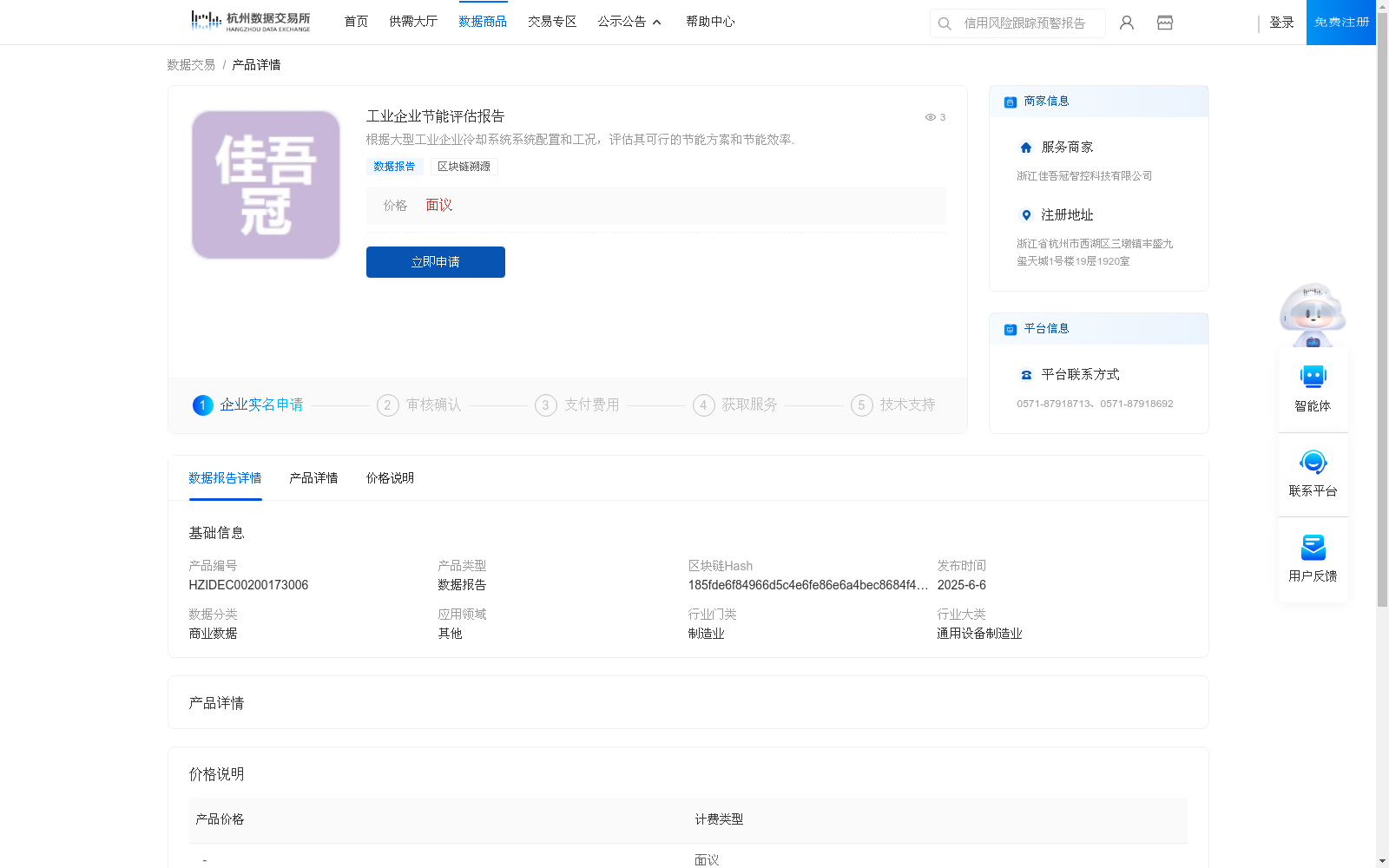Expand the 公示公告 dropdown menu
The width and height of the screenshot is (1389, 868).
coord(629,22)
